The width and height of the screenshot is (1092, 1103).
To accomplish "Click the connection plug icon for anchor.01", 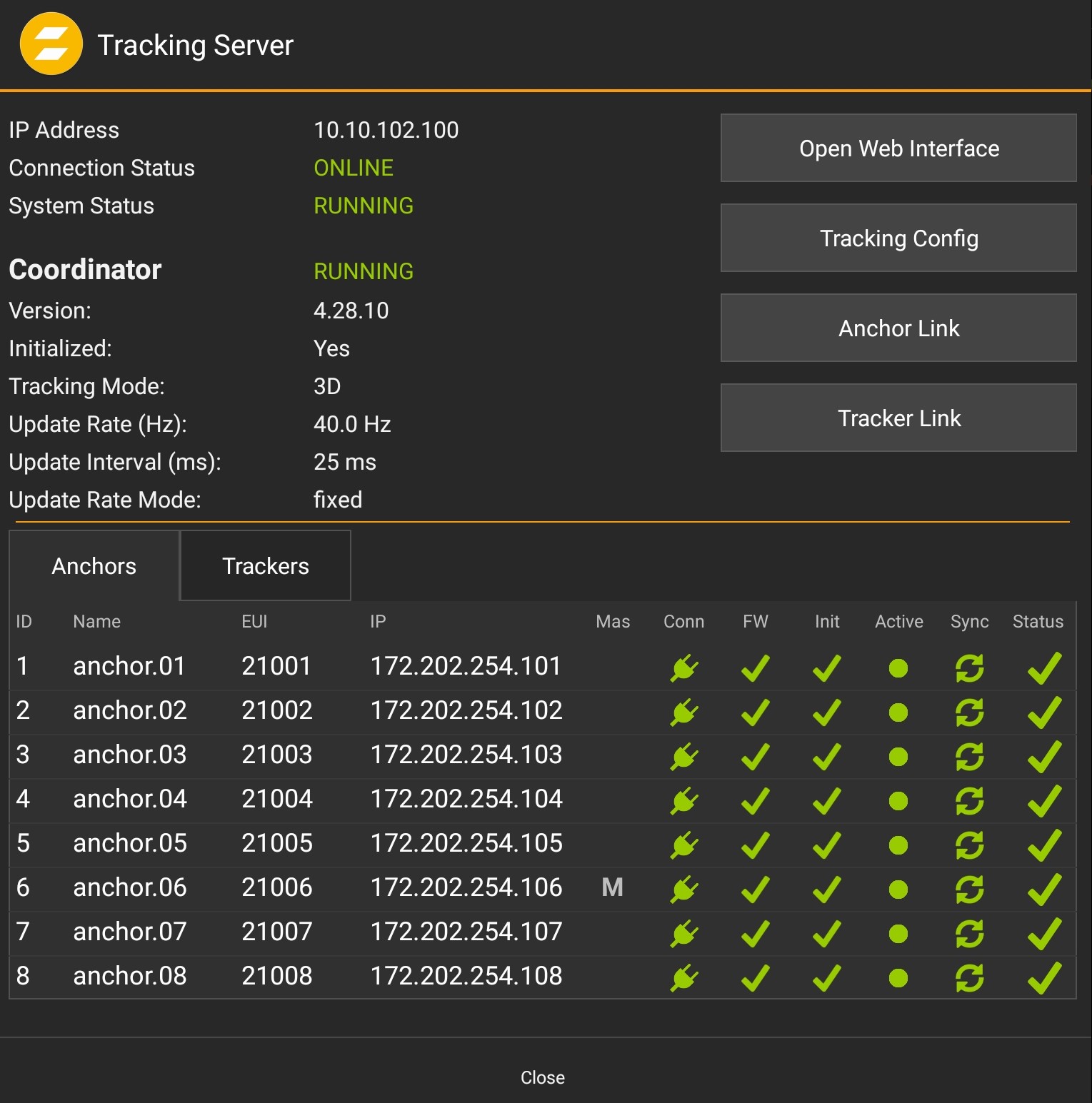I will pyautogui.click(x=683, y=667).
